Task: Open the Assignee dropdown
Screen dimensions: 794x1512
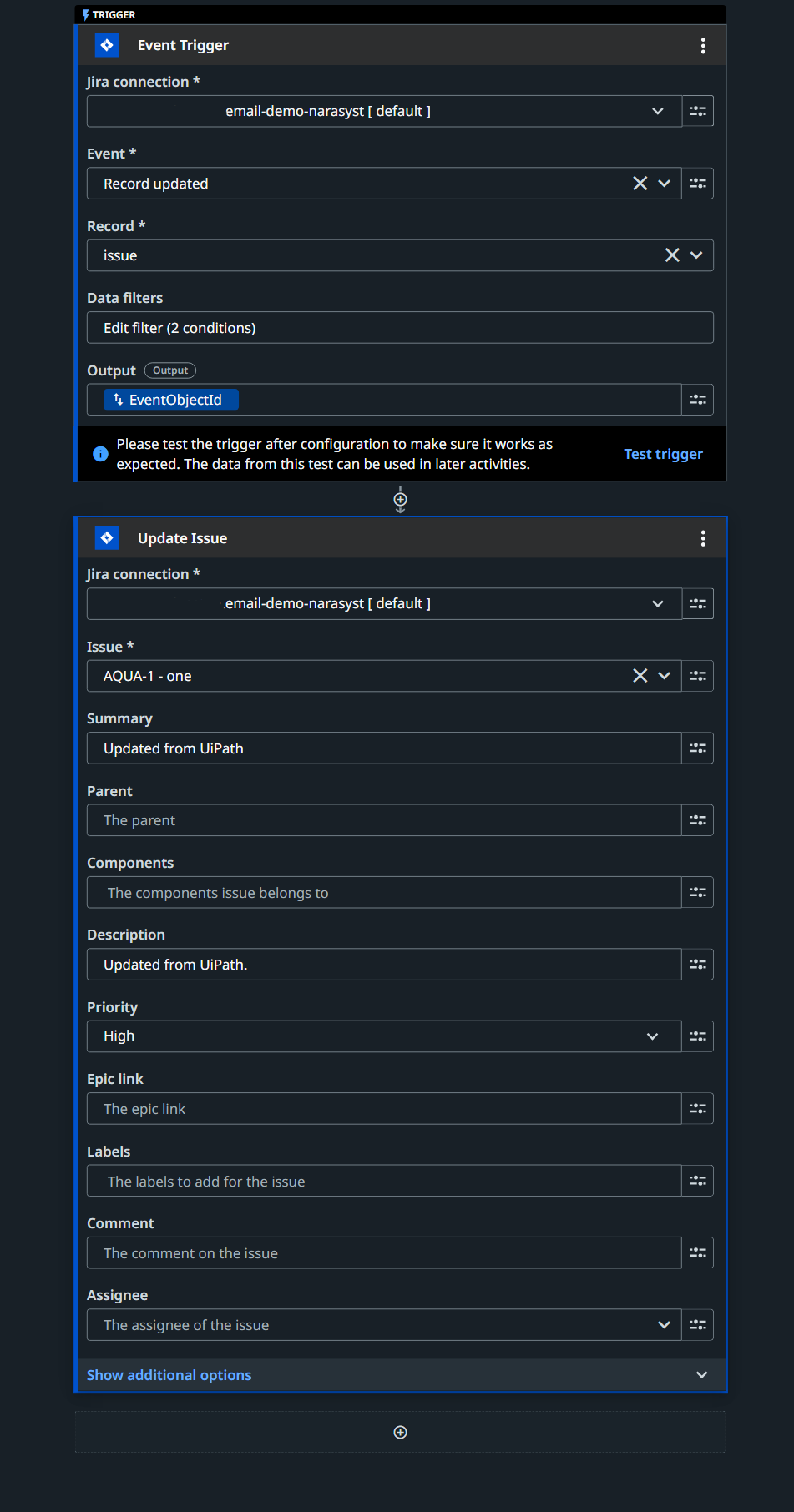Action: coord(384,1324)
